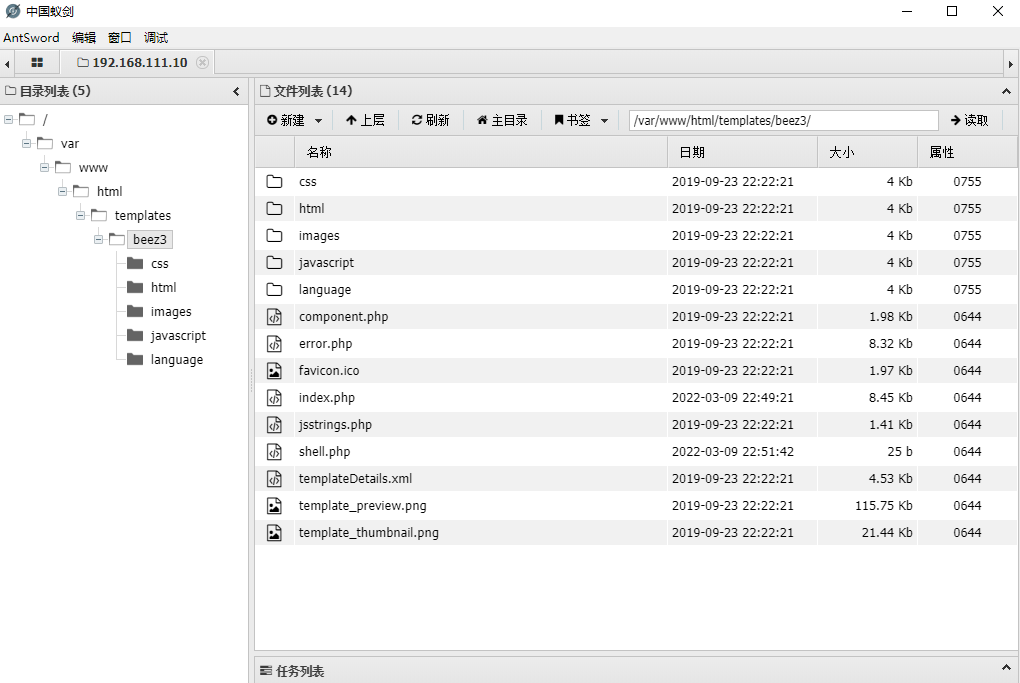Click the favicon.ico image icon
1020x683 pixels.
pyautogui.click(x=275, y=371)
